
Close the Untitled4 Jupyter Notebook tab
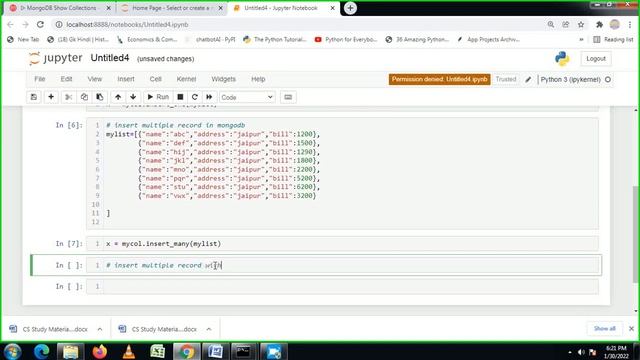332,8
